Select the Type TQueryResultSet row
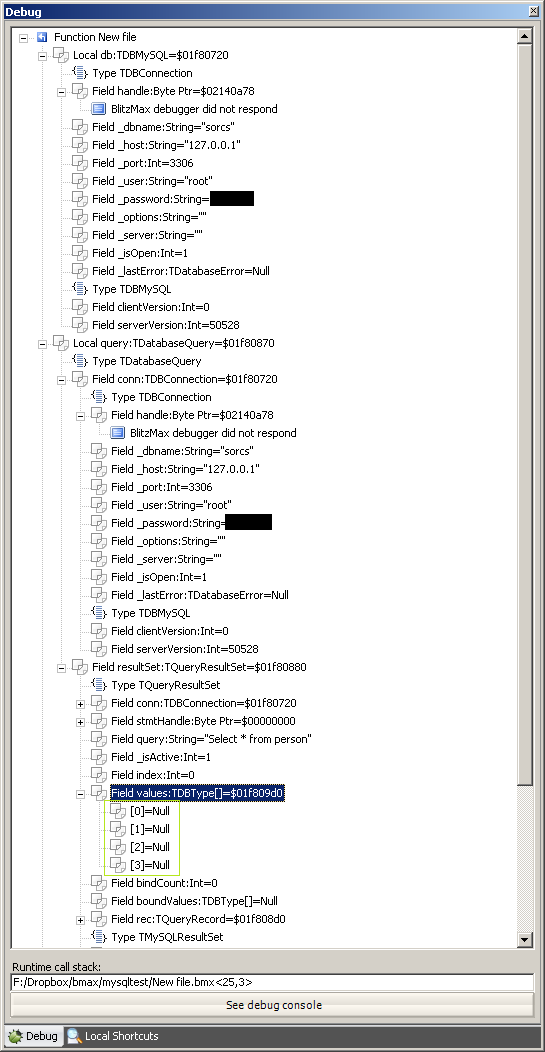Image resolution: width=545 pixels, height=1052 pixels. click(x=165, y=686)
